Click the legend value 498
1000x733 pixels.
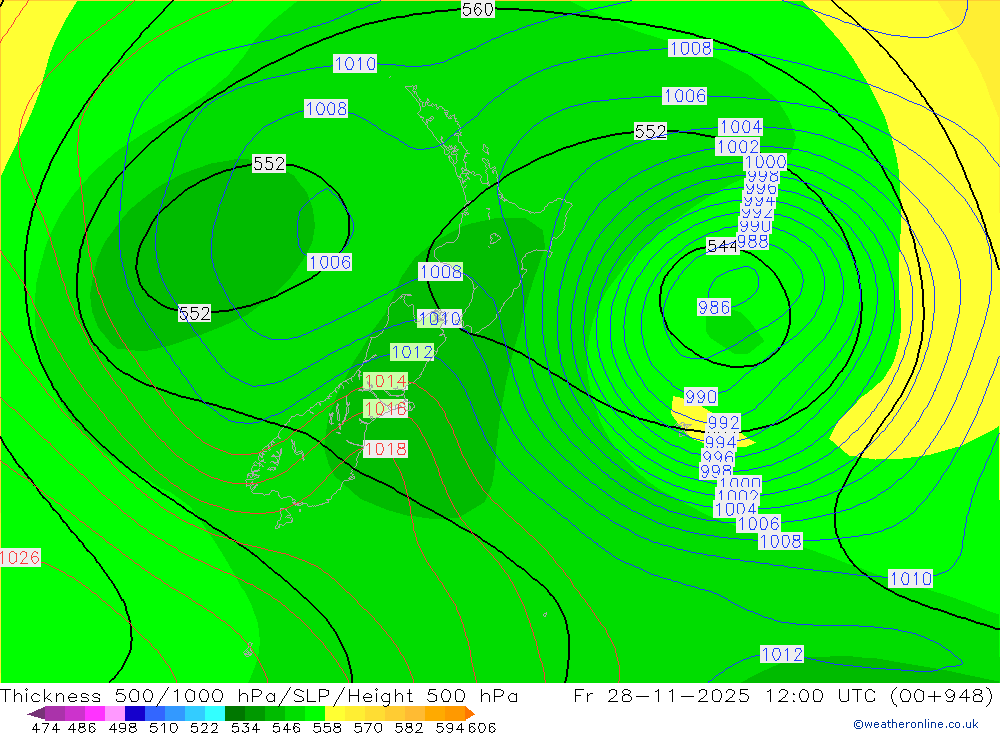(122, 727)
